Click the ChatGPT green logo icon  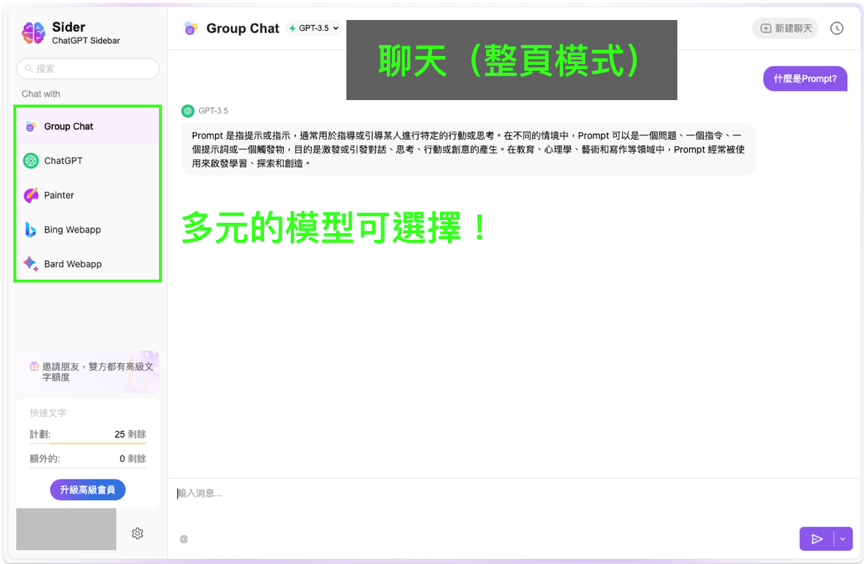(x=31, y=161)
